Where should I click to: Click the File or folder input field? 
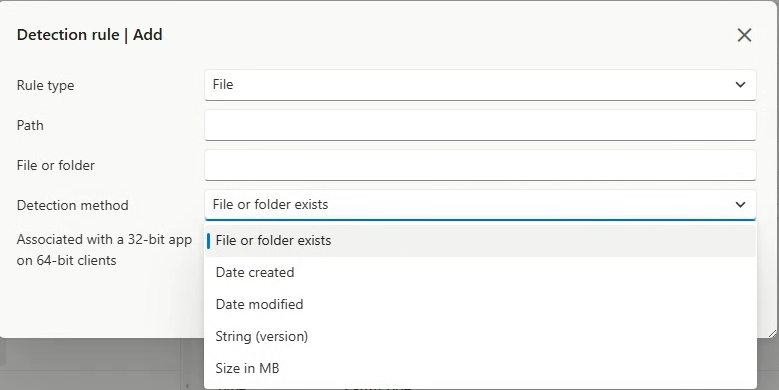pyautogui.click(x=480, y=165)
